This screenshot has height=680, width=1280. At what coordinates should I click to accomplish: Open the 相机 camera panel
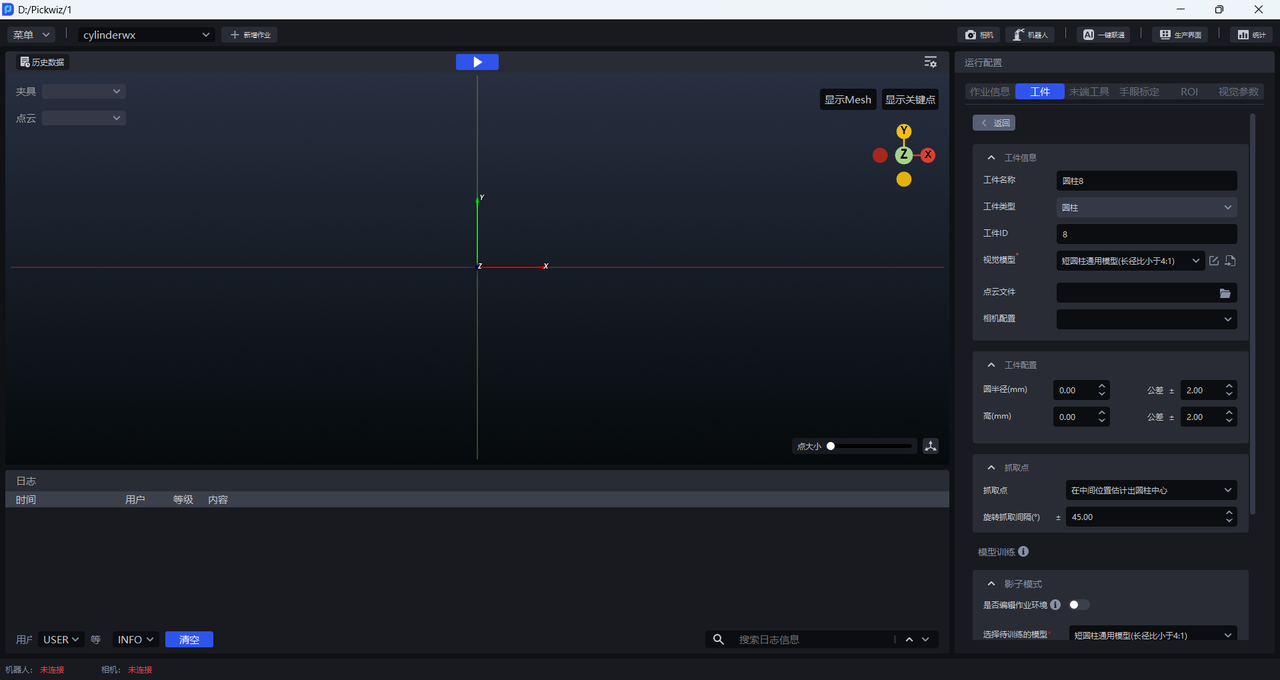coord(979,34)
